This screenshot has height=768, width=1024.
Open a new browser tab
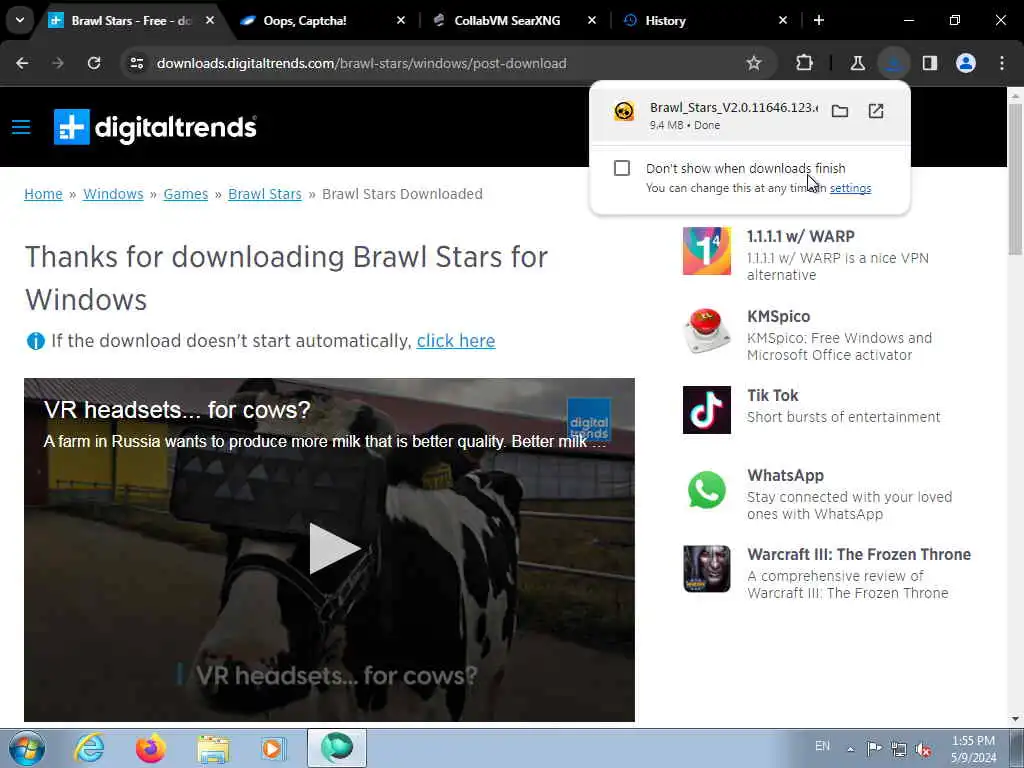(819, 21)
